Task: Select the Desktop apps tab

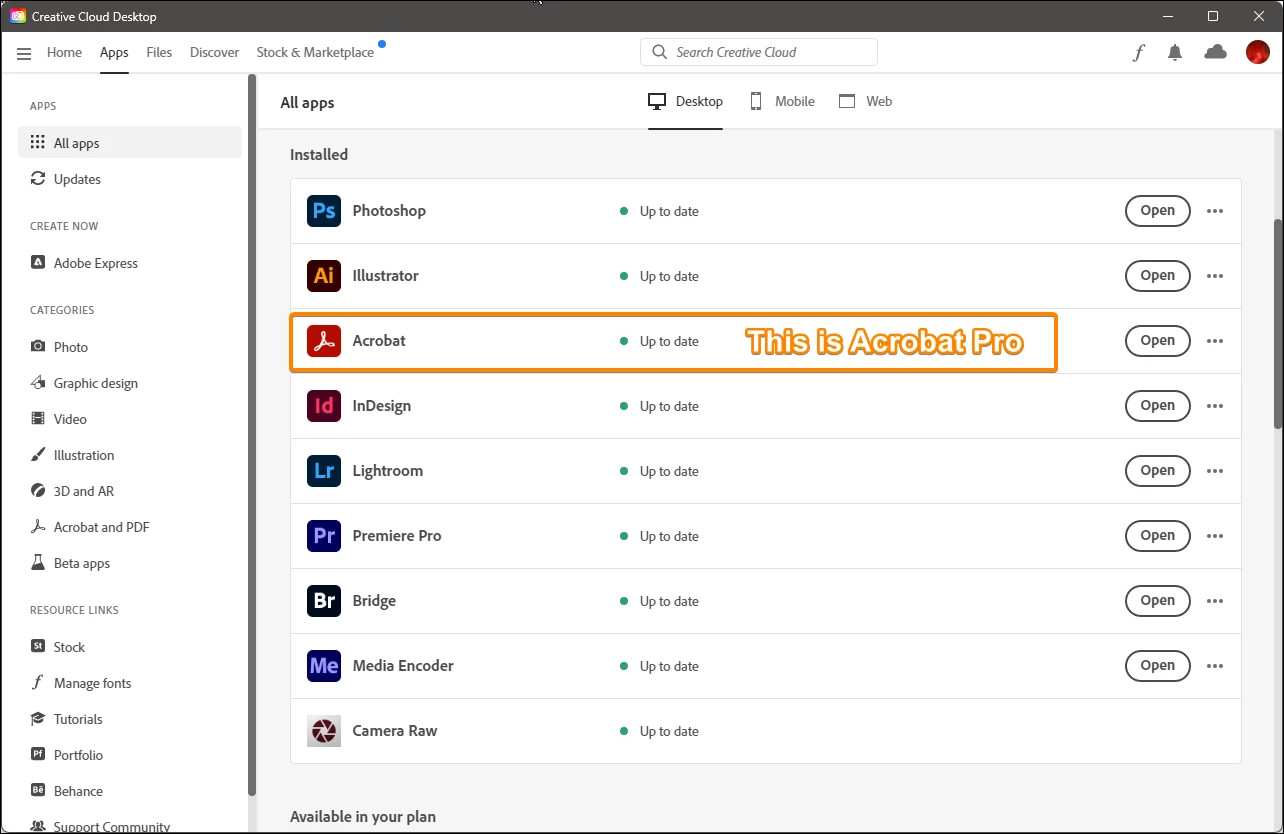Action: tap(685, 101)
